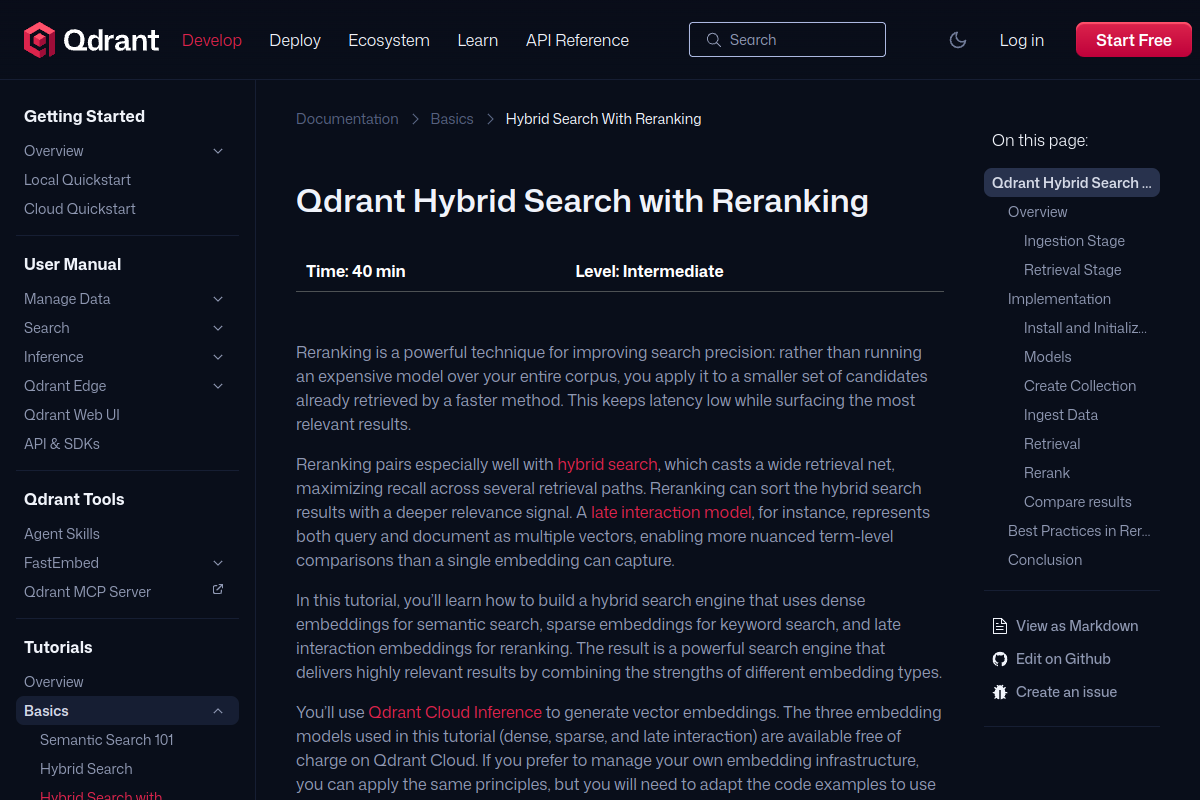Focus the Search input field

pyautogui.click(x=787, y=40)
